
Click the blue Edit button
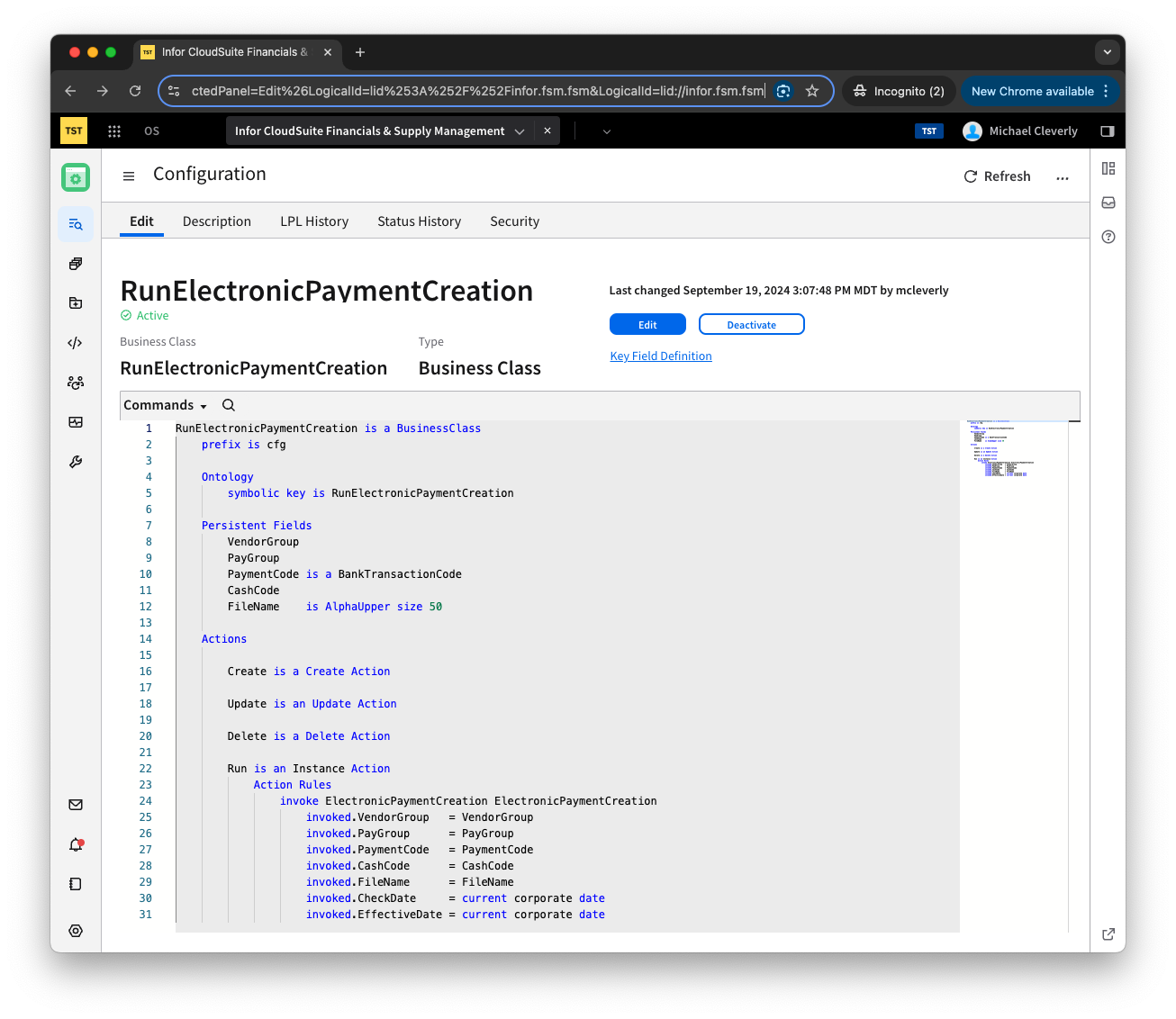(x=647, y=324)
